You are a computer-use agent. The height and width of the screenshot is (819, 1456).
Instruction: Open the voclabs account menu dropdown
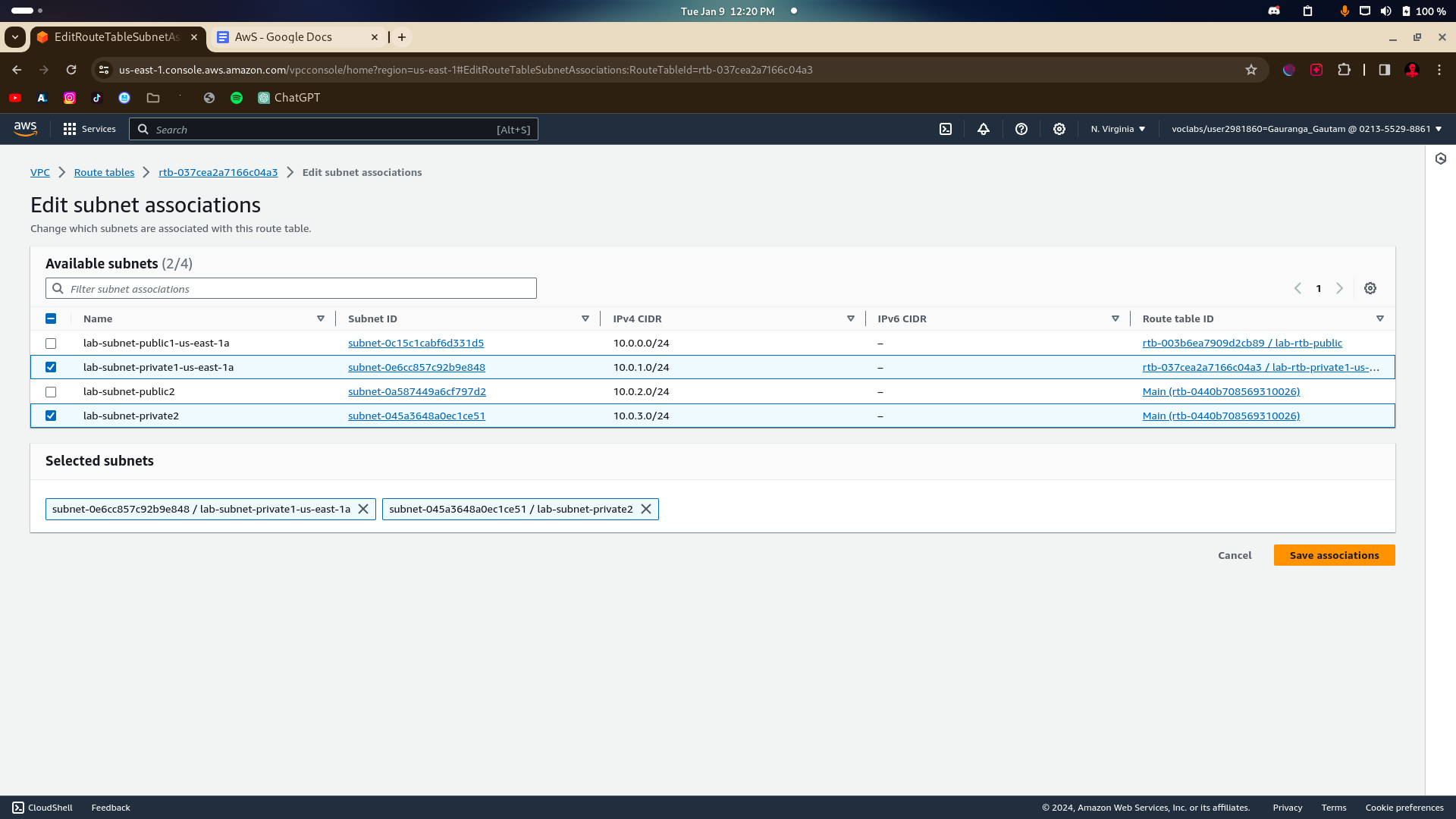coord(1306,129)
